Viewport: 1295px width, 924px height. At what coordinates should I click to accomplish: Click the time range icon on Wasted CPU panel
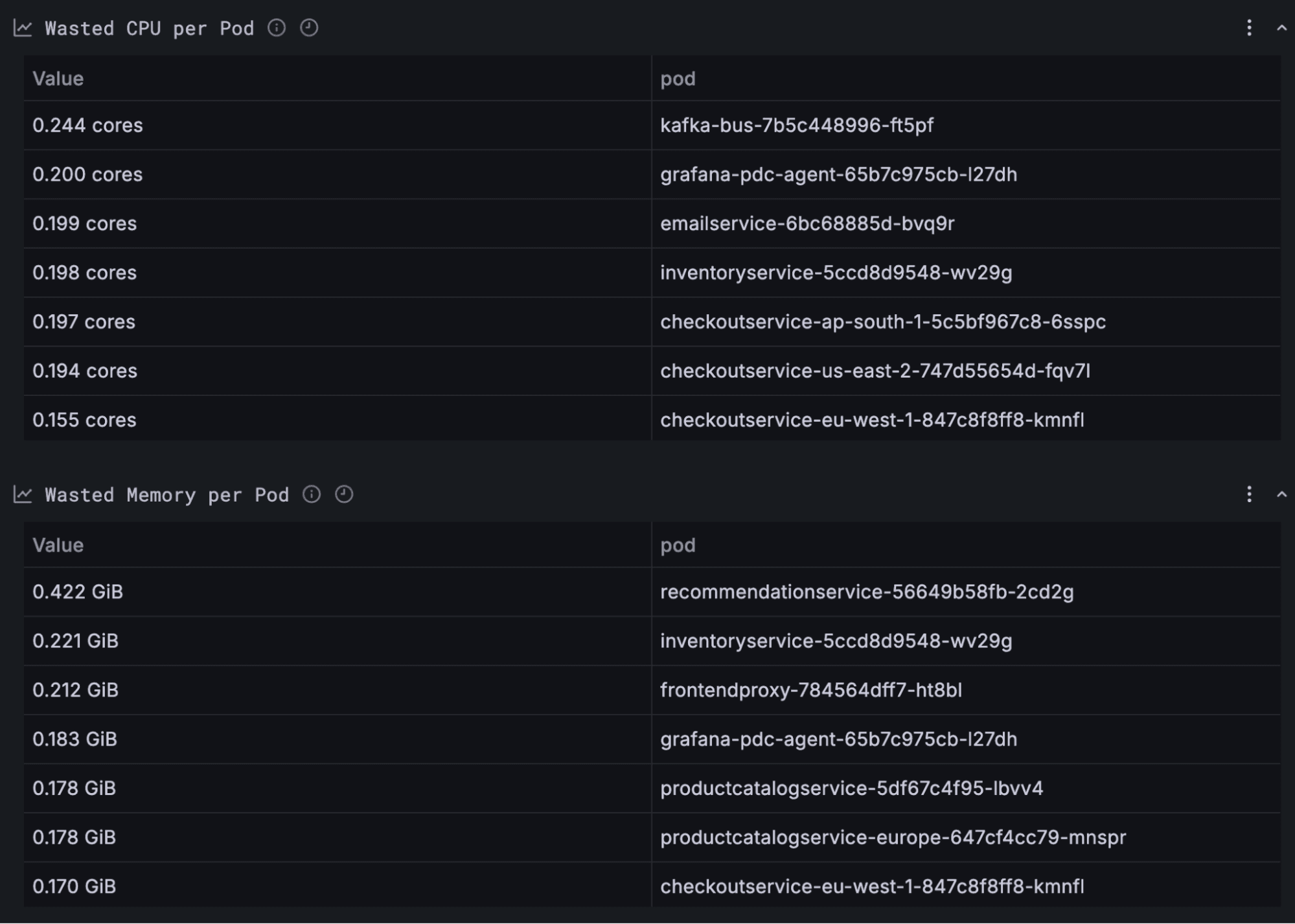click(x=310, y=28)
